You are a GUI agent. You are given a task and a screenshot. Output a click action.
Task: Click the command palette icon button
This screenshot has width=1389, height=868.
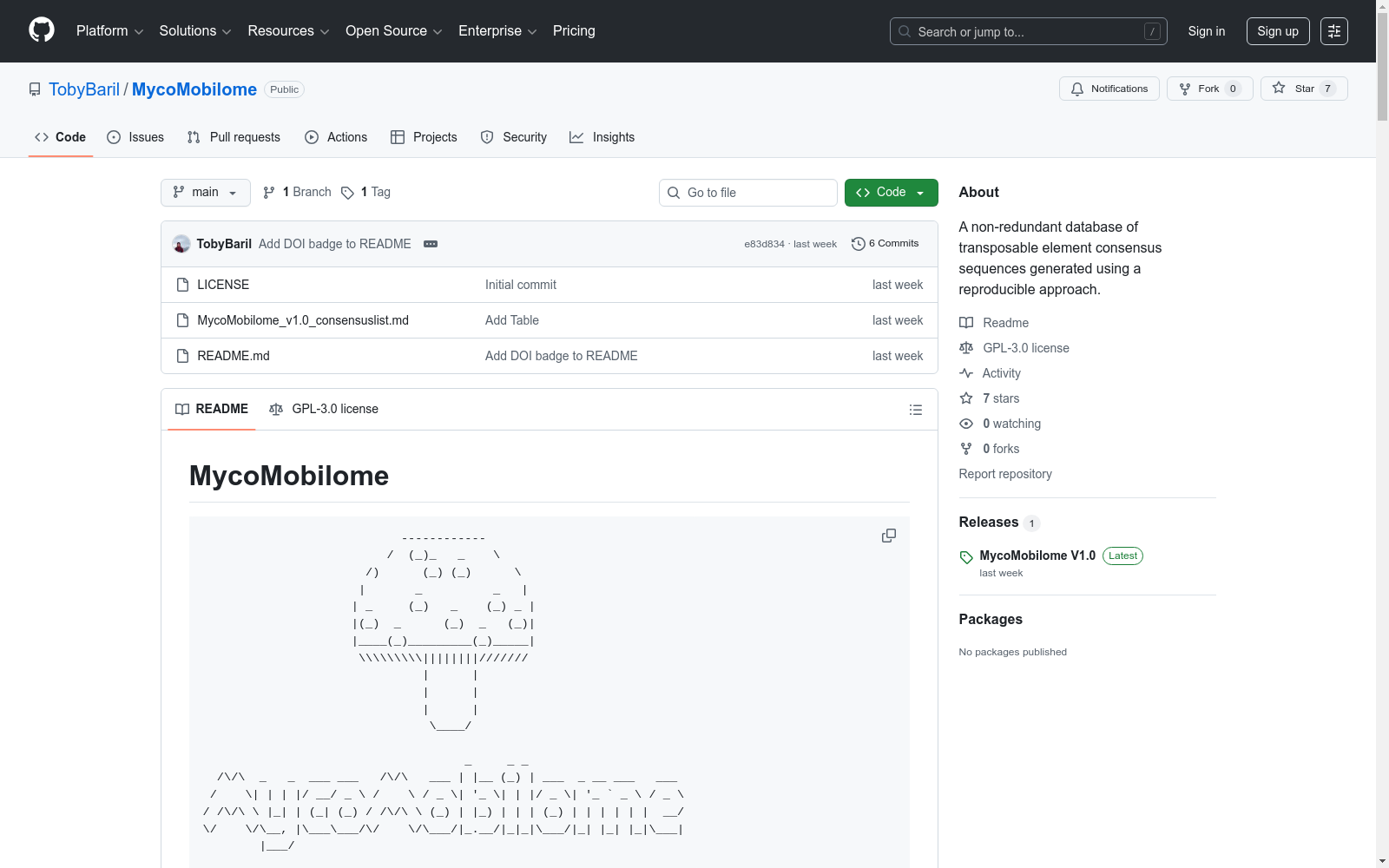coord(1333,31)
